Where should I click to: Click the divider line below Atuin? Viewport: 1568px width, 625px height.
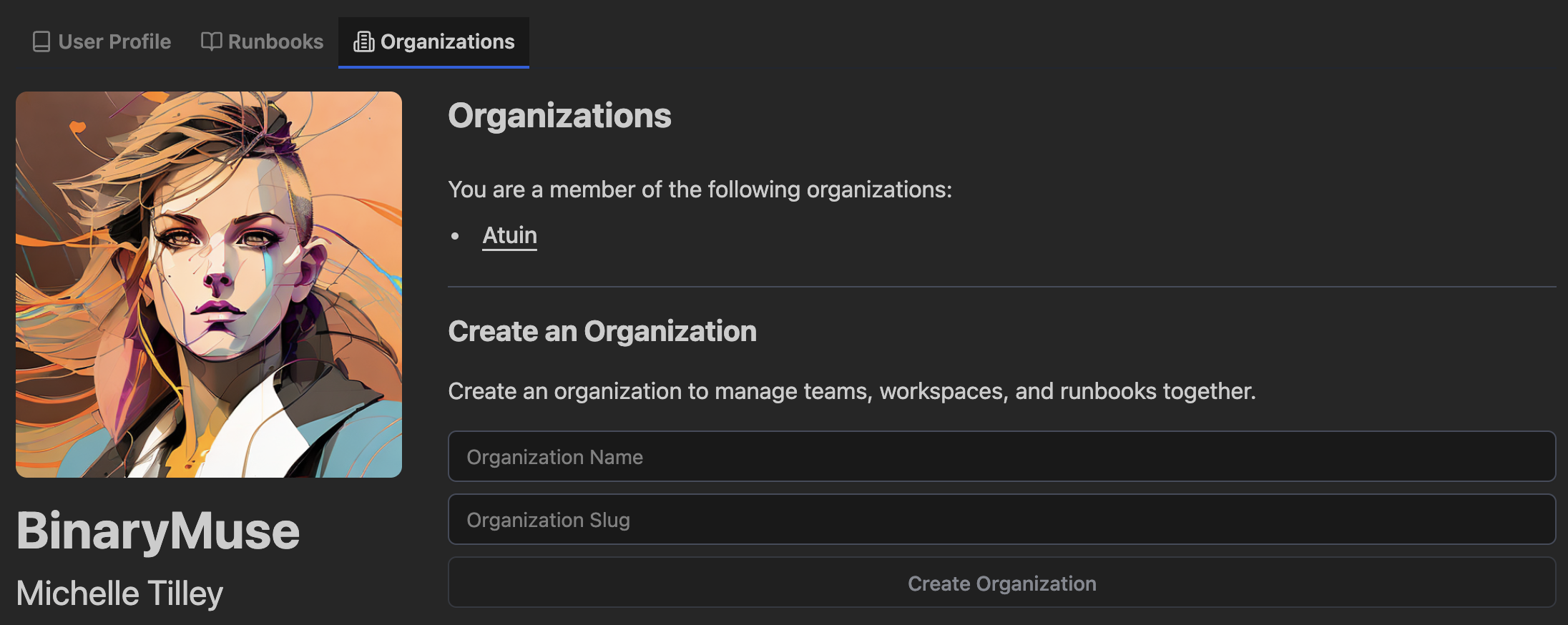tap(1001, 287)
